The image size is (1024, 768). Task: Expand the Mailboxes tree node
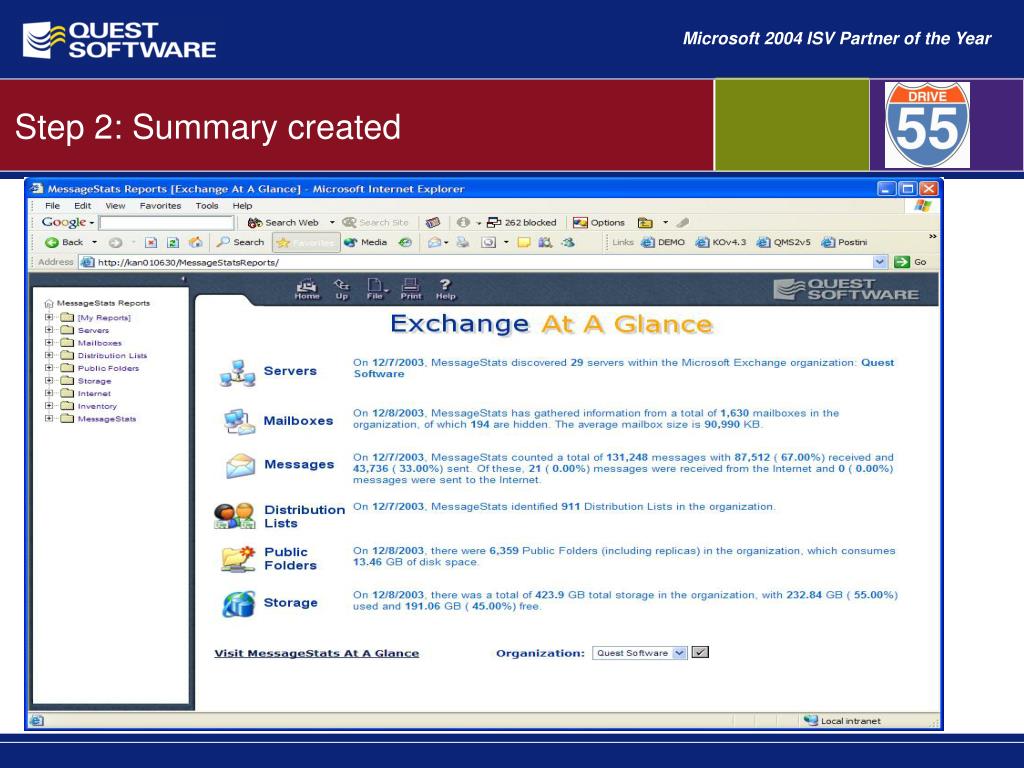48,342
